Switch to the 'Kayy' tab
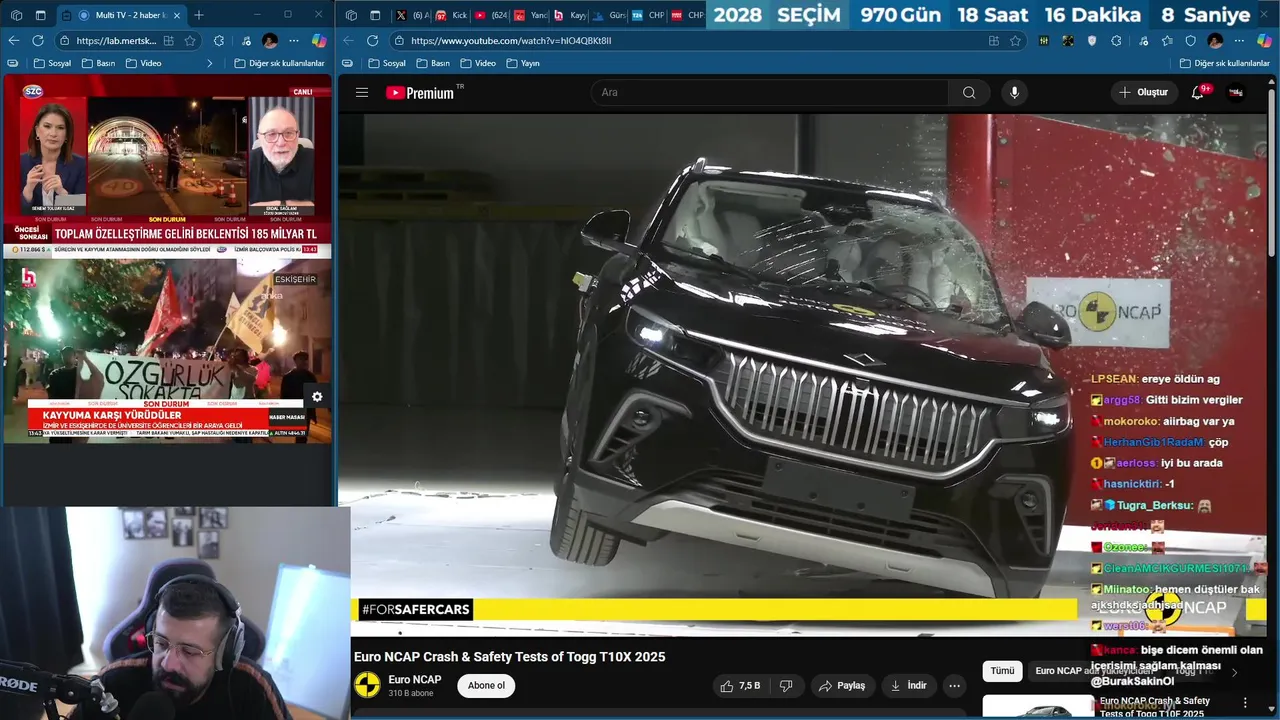 (x=570, y=15)
